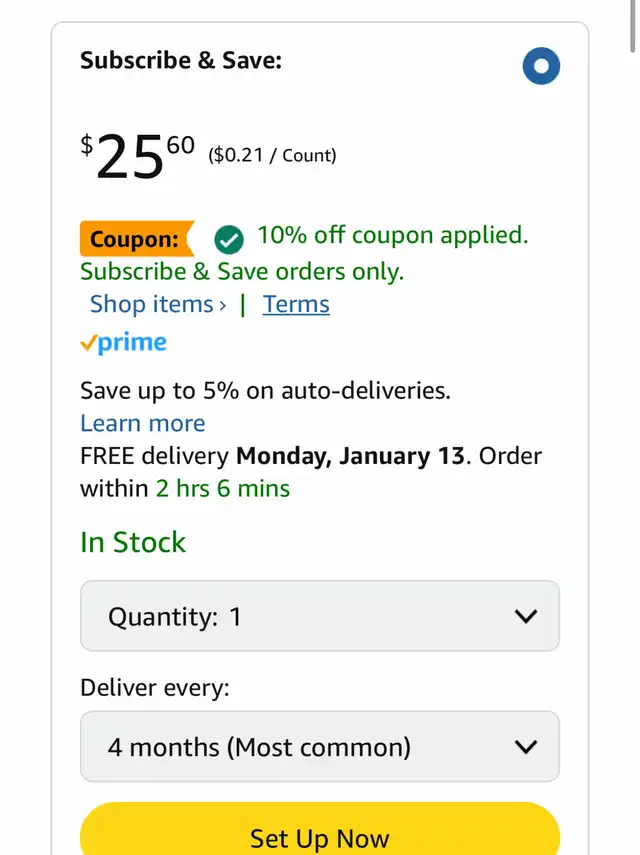Click the small arrow after Shop items
This screenshot has height=855, width=640.
(x=222, y=305)
